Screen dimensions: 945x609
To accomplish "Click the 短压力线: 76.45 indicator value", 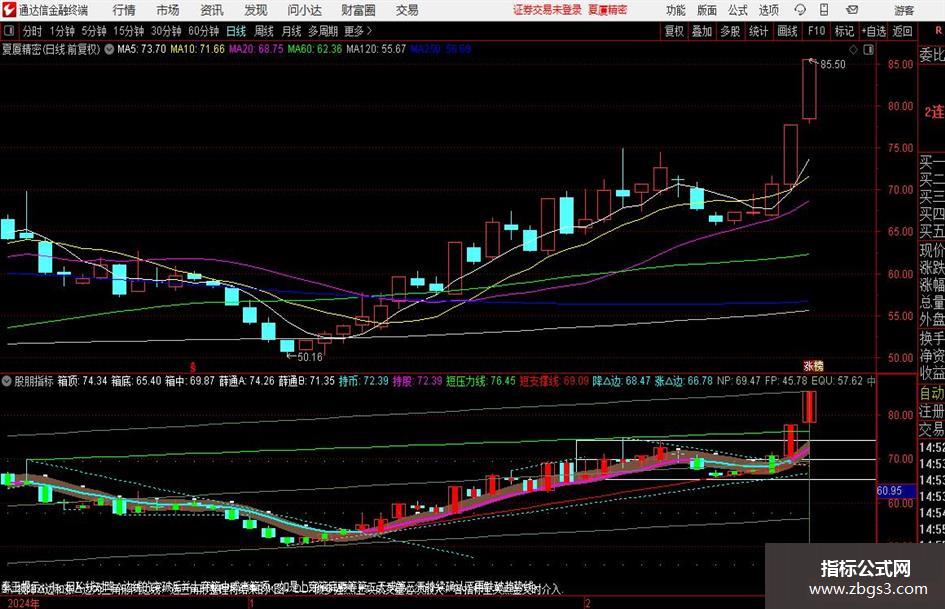I will point(481,381).
